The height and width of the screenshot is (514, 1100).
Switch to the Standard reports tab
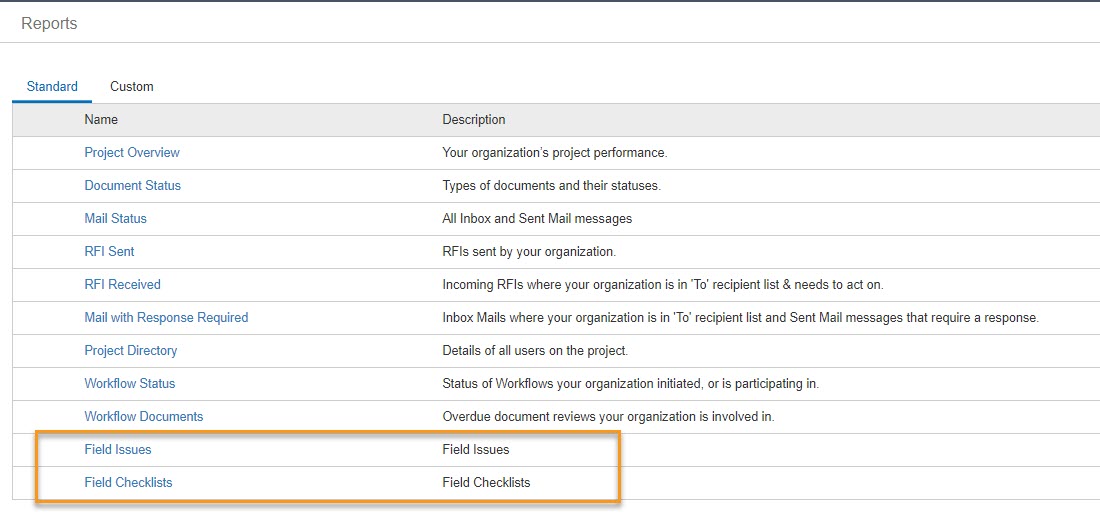(x=52, y=87)
